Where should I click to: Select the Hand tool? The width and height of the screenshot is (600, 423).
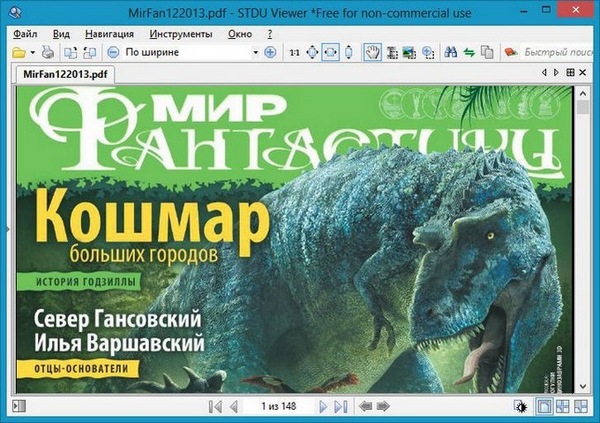point(372,52)
